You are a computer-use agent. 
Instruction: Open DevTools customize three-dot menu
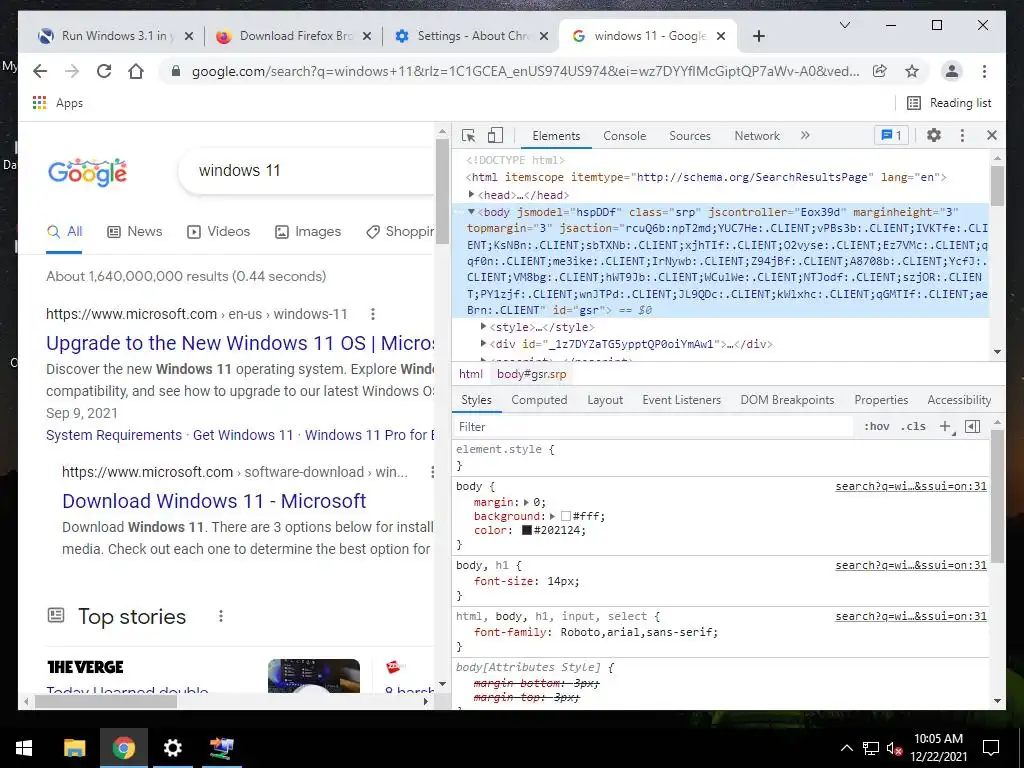coord(962,135)
